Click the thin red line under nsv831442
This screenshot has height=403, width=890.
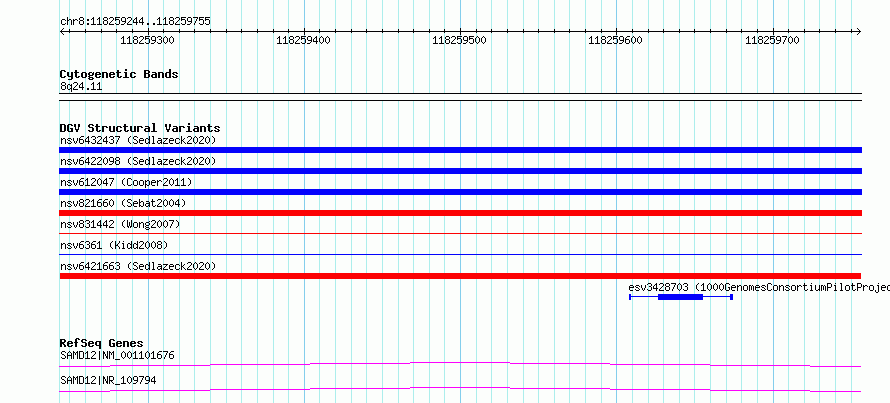pos(460,233)
